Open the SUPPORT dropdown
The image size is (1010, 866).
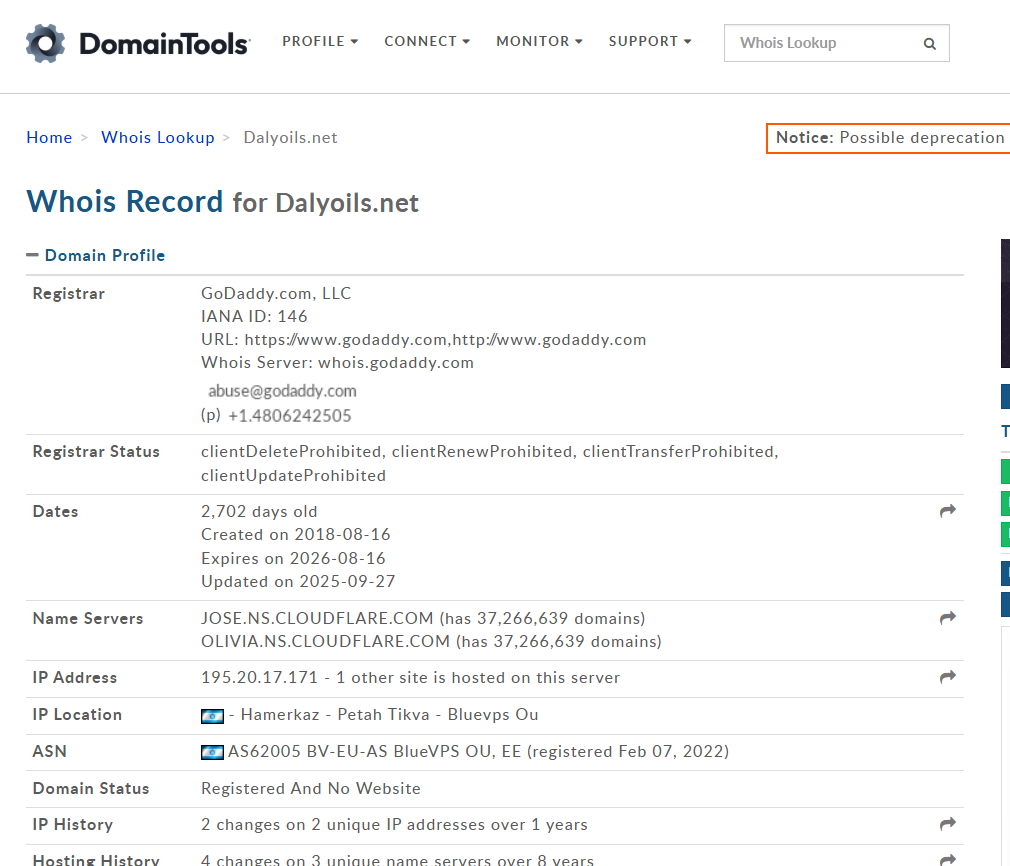649,41
